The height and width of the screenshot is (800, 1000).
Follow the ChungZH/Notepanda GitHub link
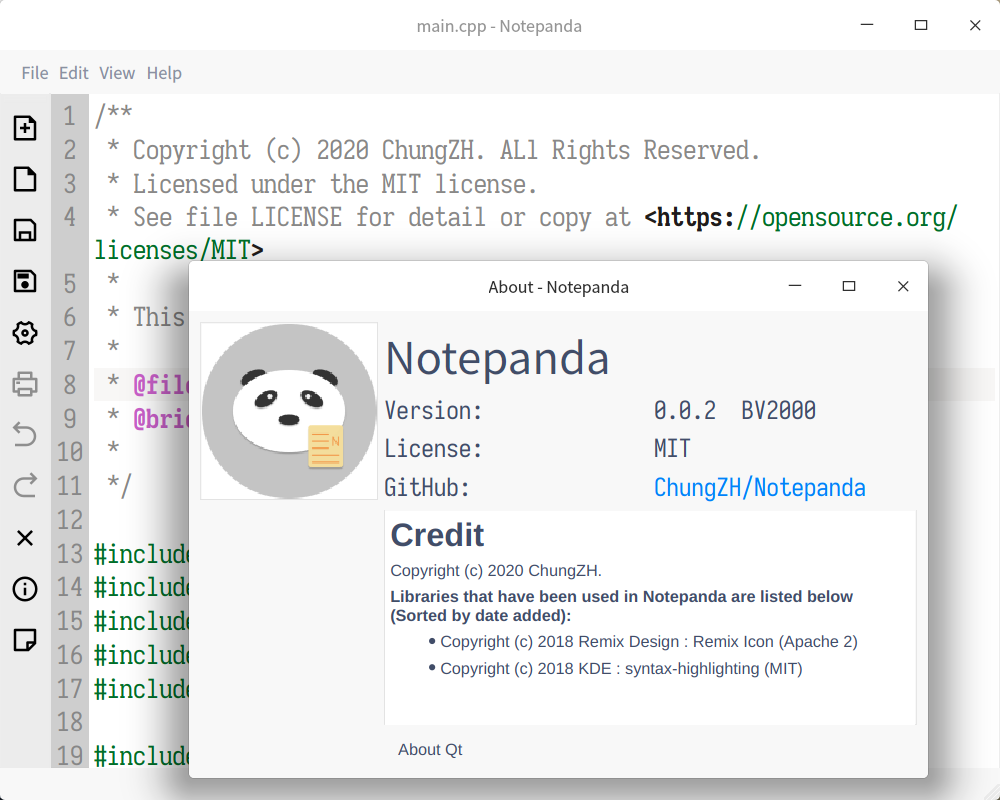[x=759, y=488]
